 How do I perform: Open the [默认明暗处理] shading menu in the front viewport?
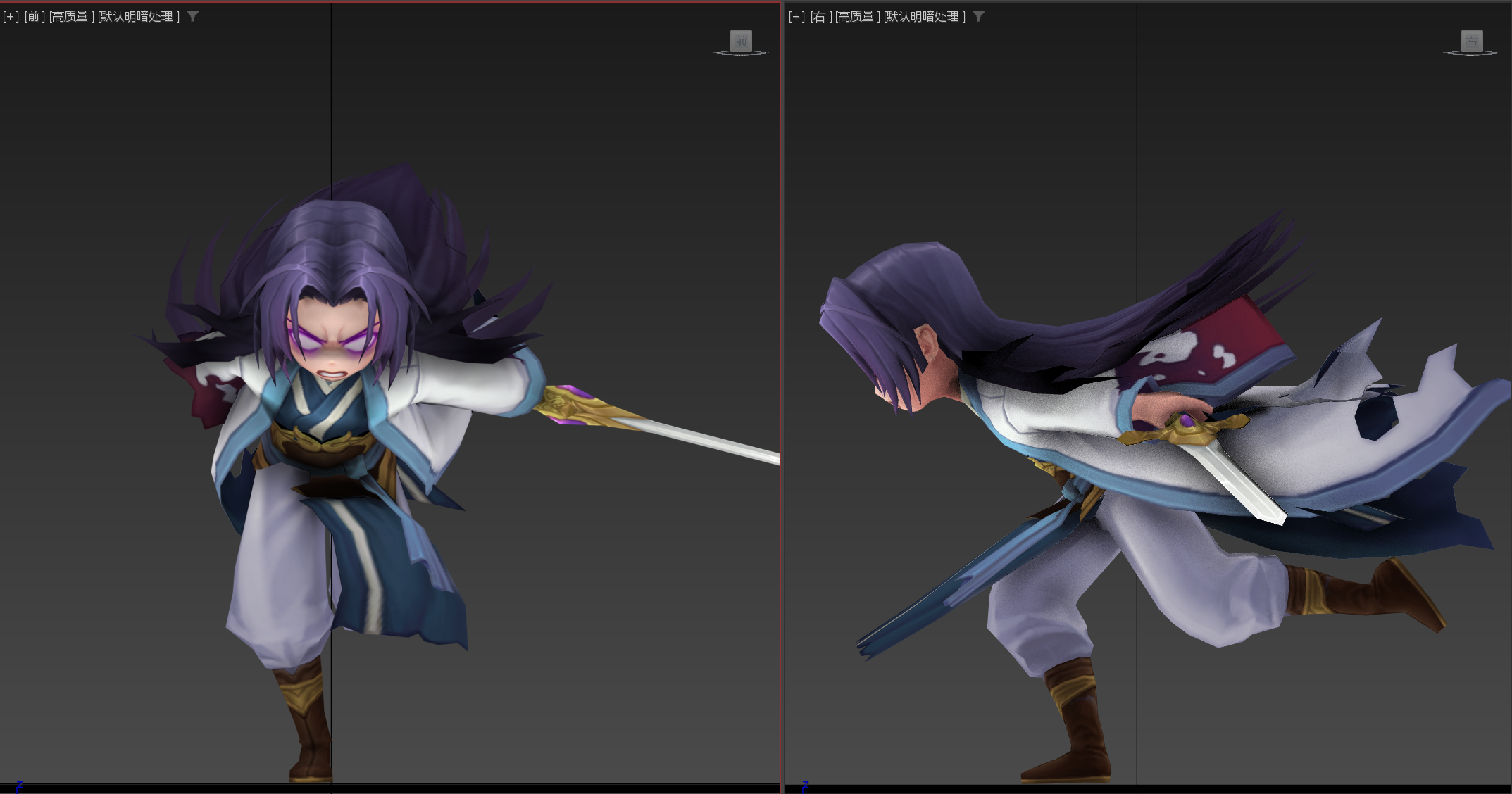tap(139, 16)
